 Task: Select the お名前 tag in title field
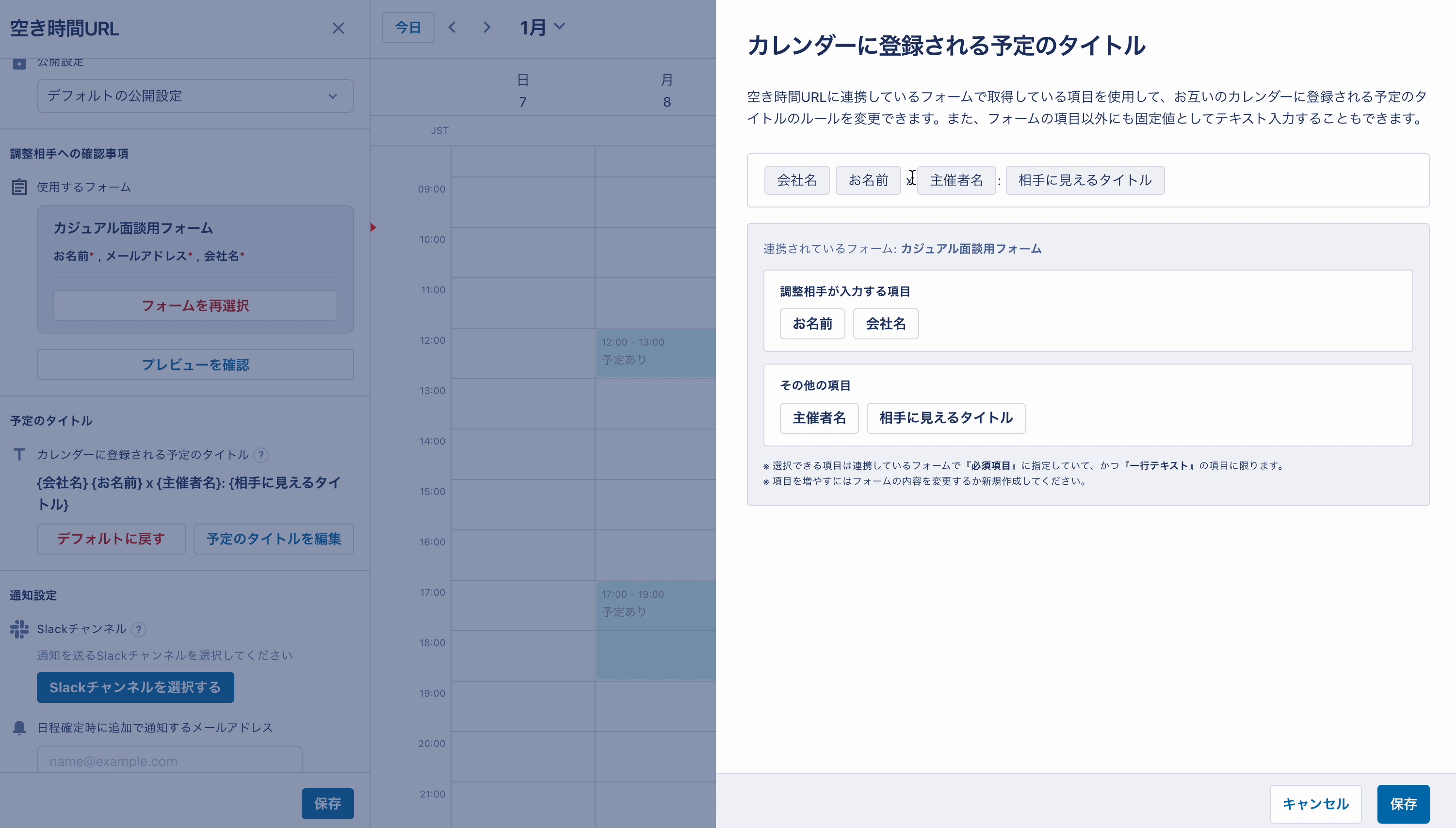[x=868, y=180]
